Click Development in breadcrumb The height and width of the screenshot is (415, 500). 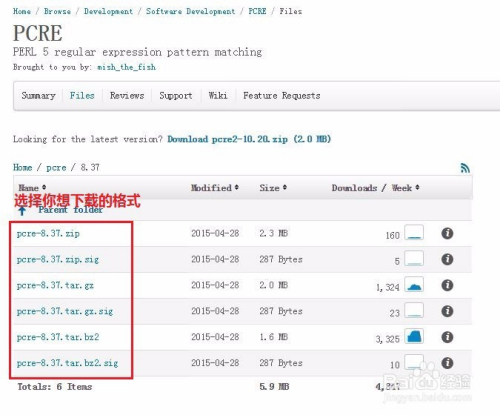(x=108, y=11)
